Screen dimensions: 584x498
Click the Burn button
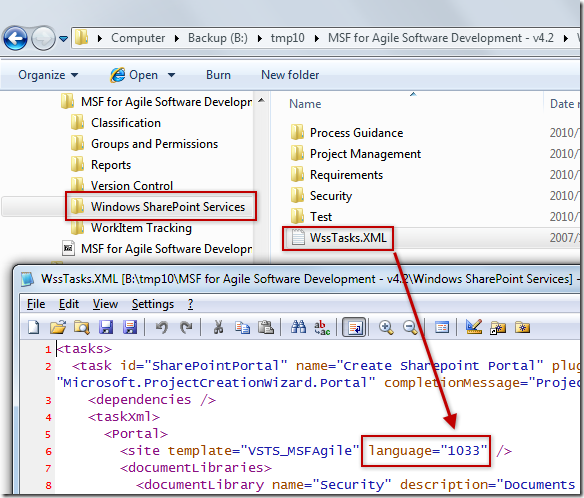pyautogui.click(x=218, y=75)
